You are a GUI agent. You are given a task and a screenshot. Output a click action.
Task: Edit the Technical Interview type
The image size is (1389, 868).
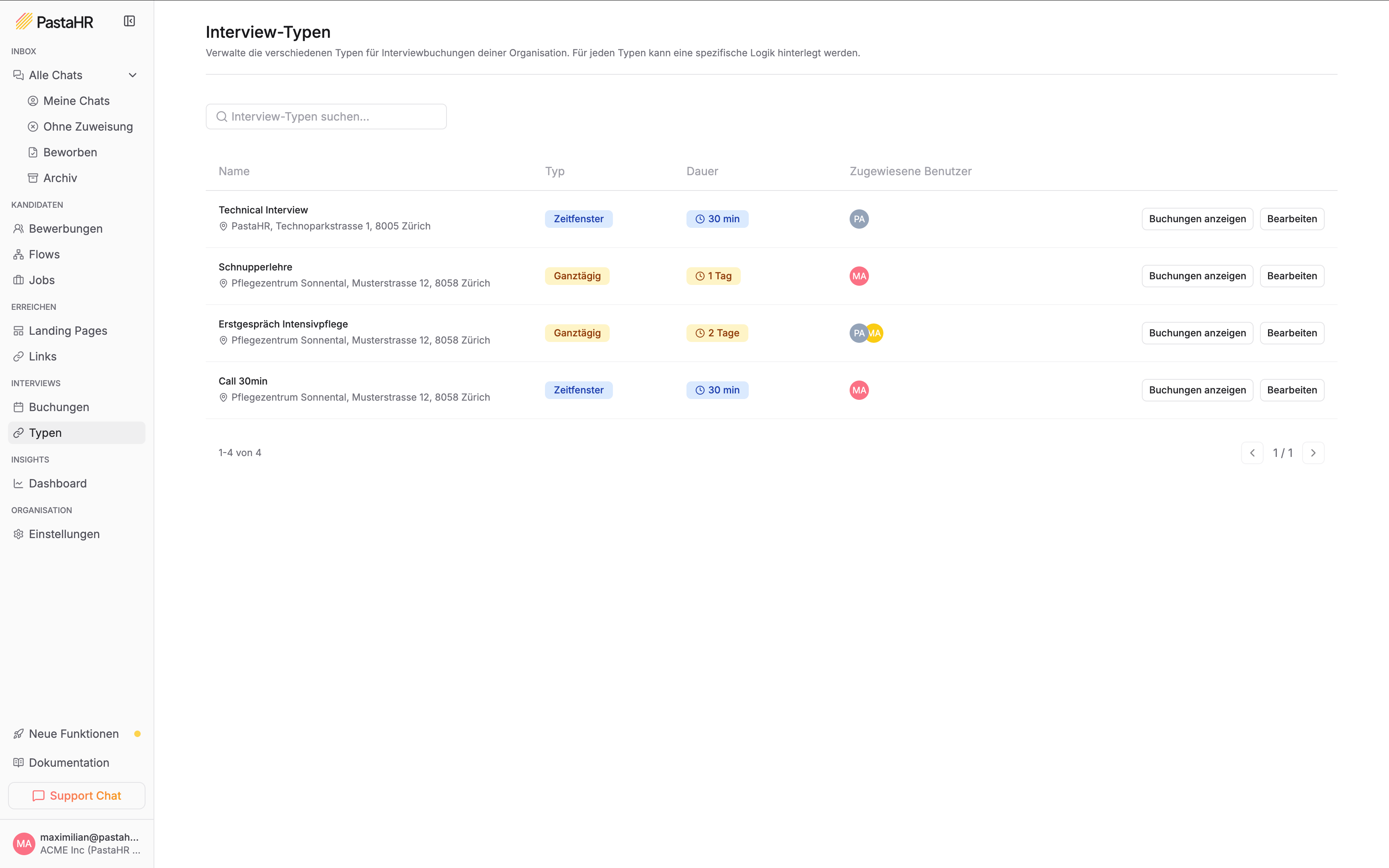click(x=1292, y=219)
